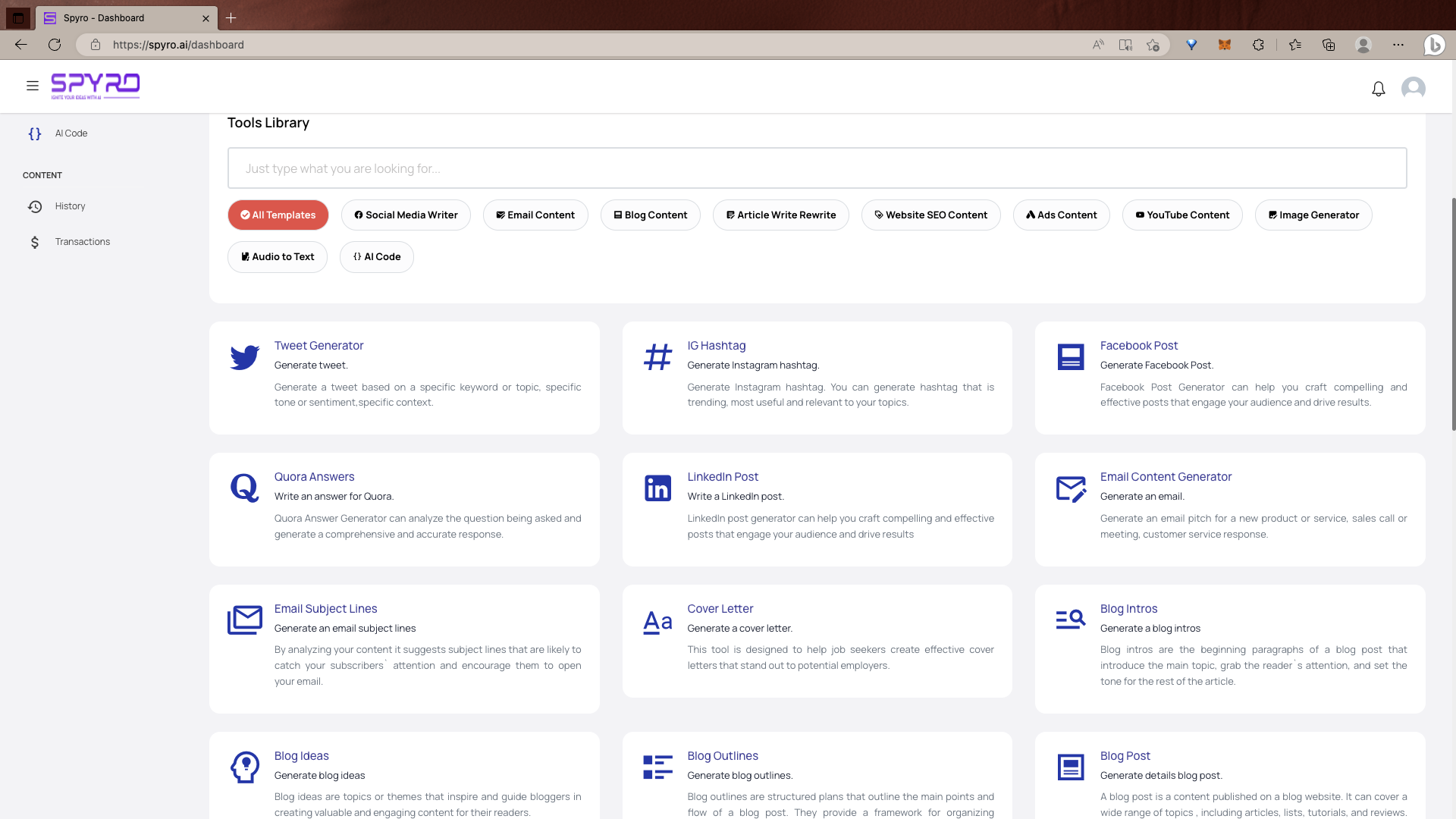
Task: Open the notifications bell
Action: point(1379,89)
